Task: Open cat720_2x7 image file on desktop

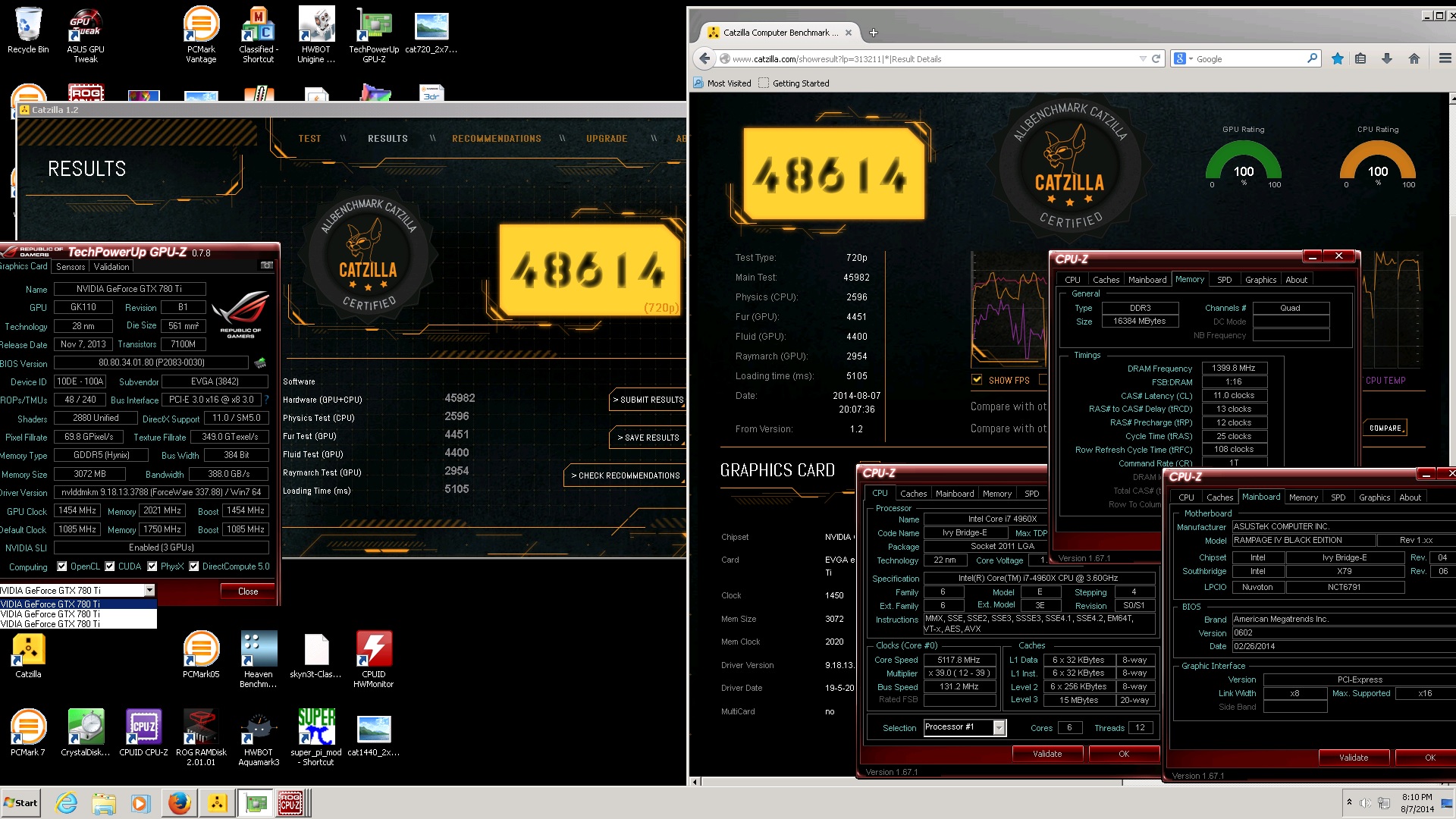Action: point(431,33)
